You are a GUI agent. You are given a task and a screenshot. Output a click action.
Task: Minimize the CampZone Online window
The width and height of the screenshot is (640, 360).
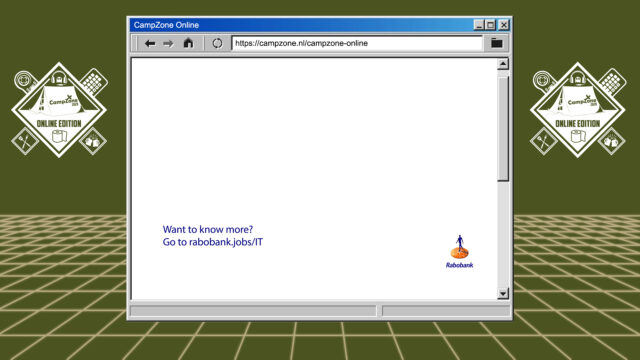click(x=479, y=25)
